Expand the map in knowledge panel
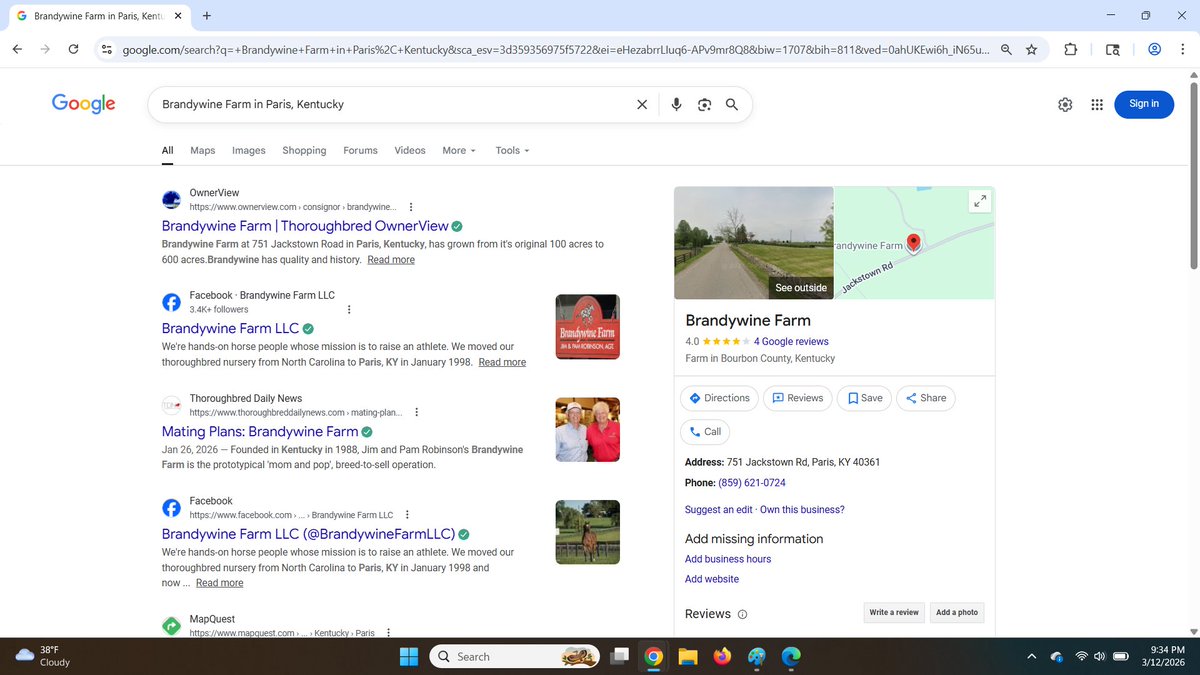The height and width of the screenshot is (675, 1200). click(x=980, y=201)
